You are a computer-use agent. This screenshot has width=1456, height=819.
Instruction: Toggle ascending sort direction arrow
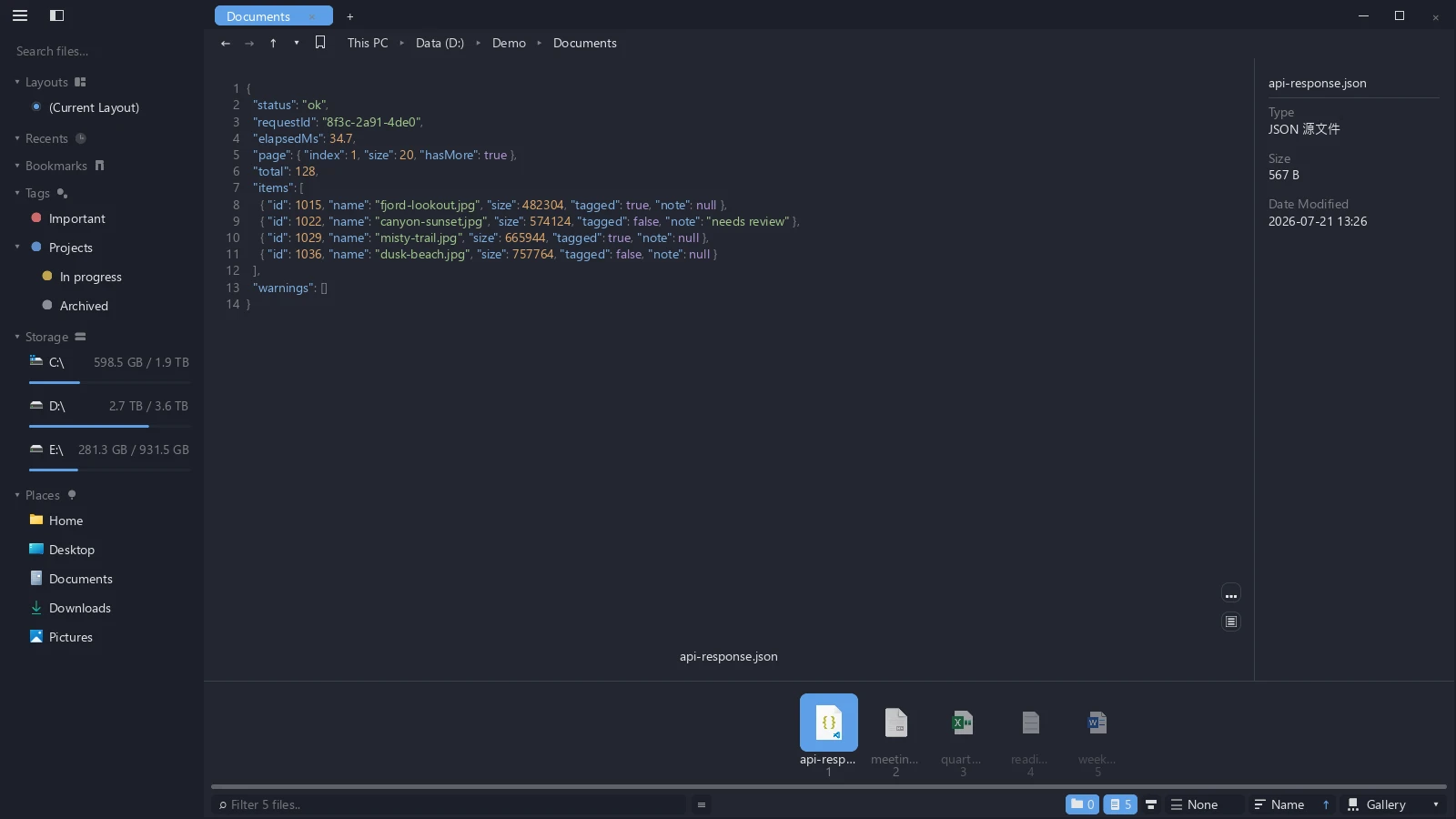(x=1326, y=804)
